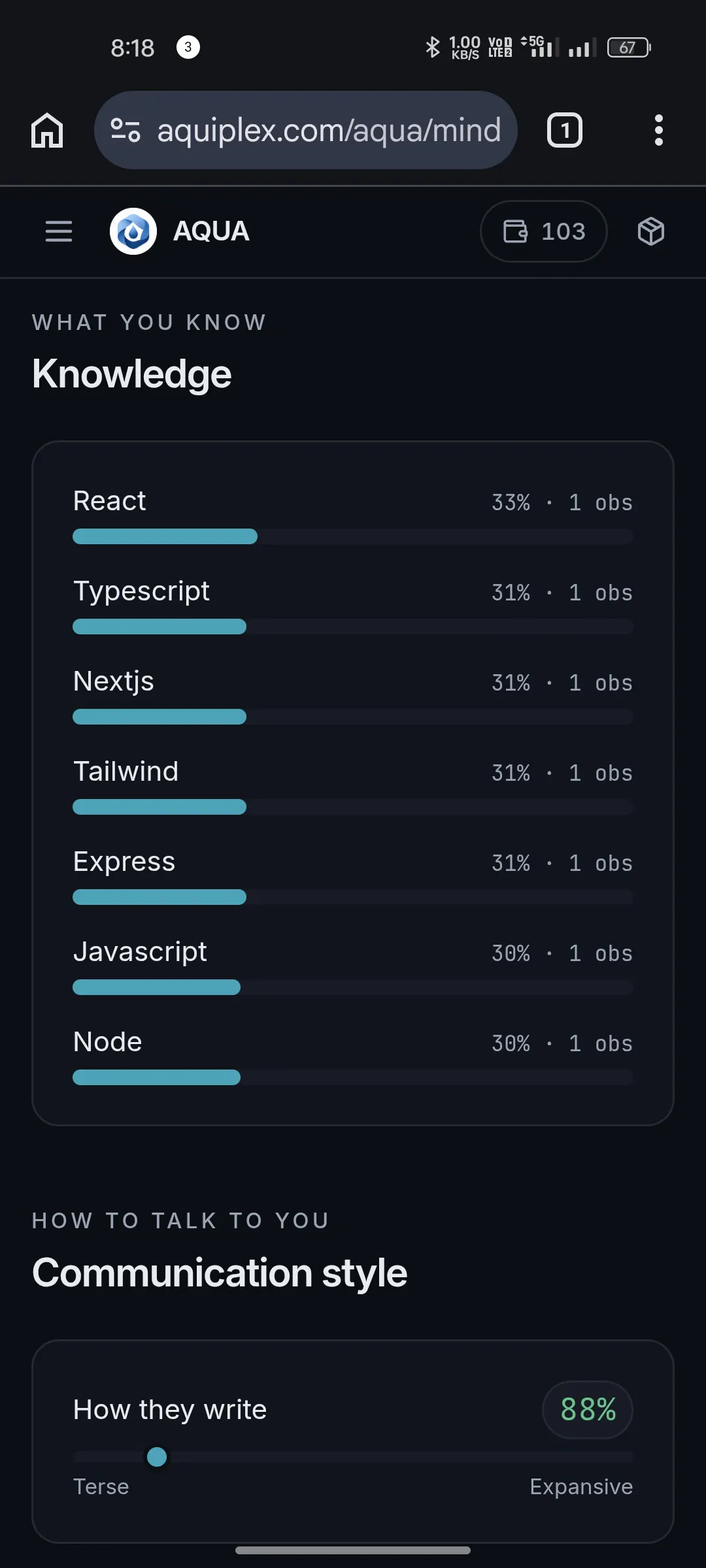Click the cube package icon

(651, 231)
